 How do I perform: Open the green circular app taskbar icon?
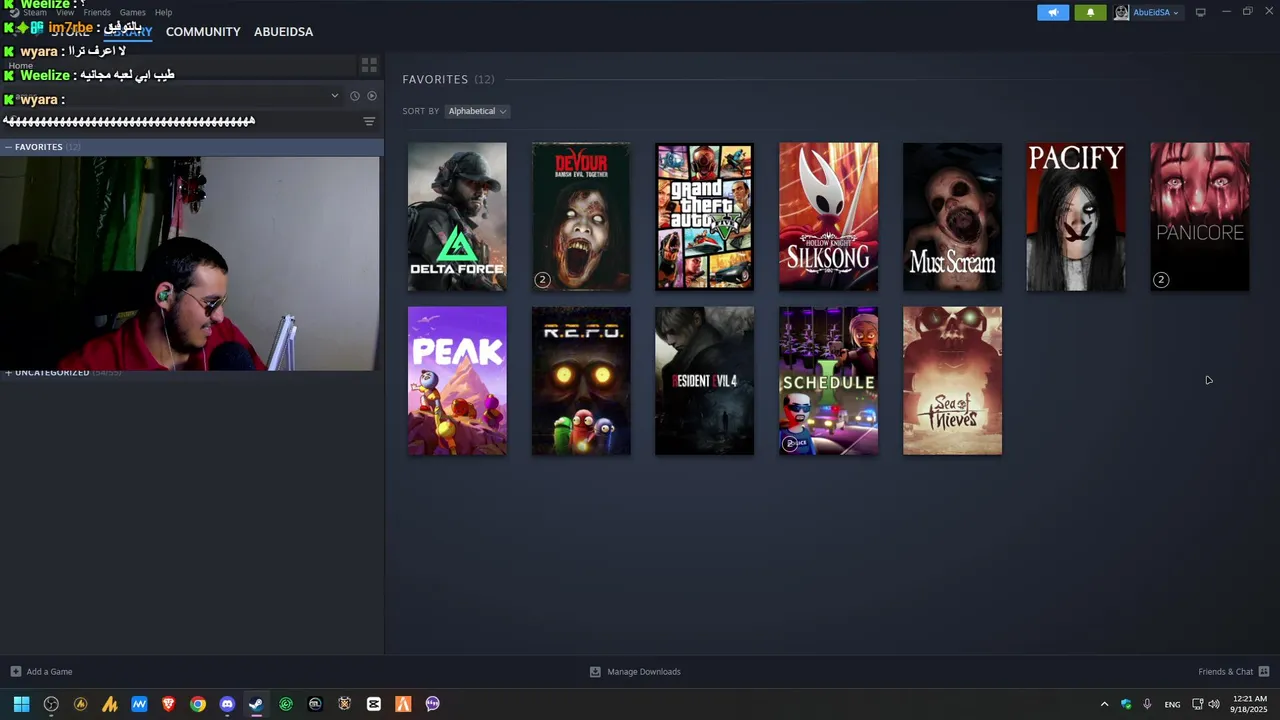286,704
